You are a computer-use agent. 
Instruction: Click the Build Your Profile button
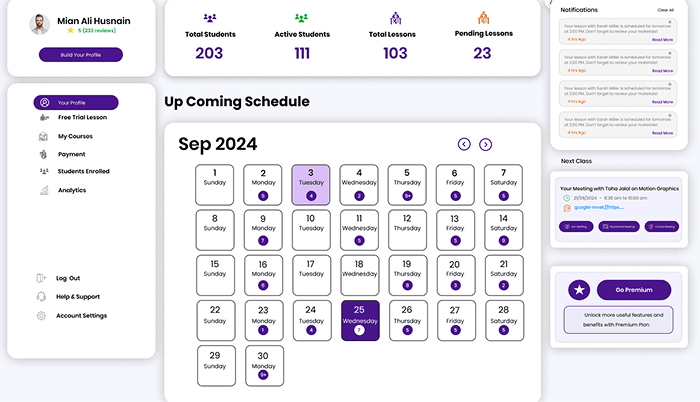tap(81, 54)
